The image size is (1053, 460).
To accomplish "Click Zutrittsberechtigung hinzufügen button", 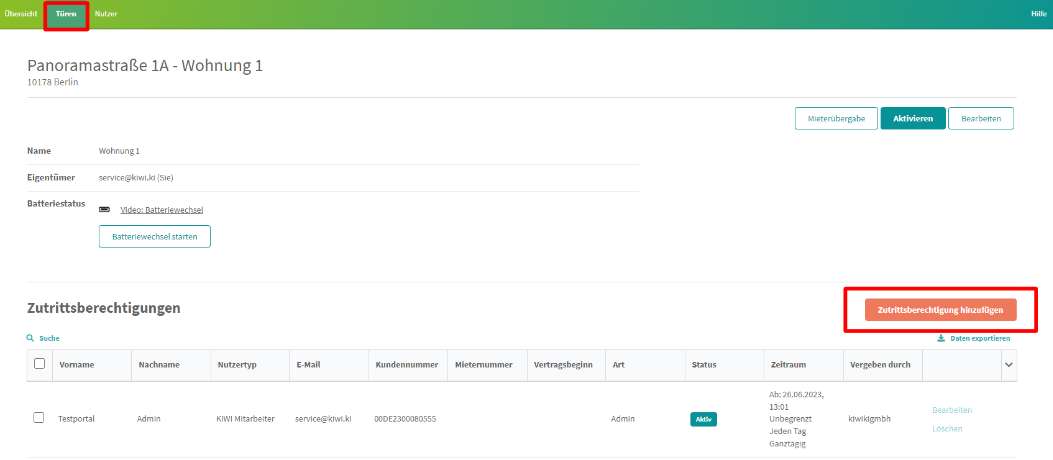I will pyautogui.click(x=940, y=311).
